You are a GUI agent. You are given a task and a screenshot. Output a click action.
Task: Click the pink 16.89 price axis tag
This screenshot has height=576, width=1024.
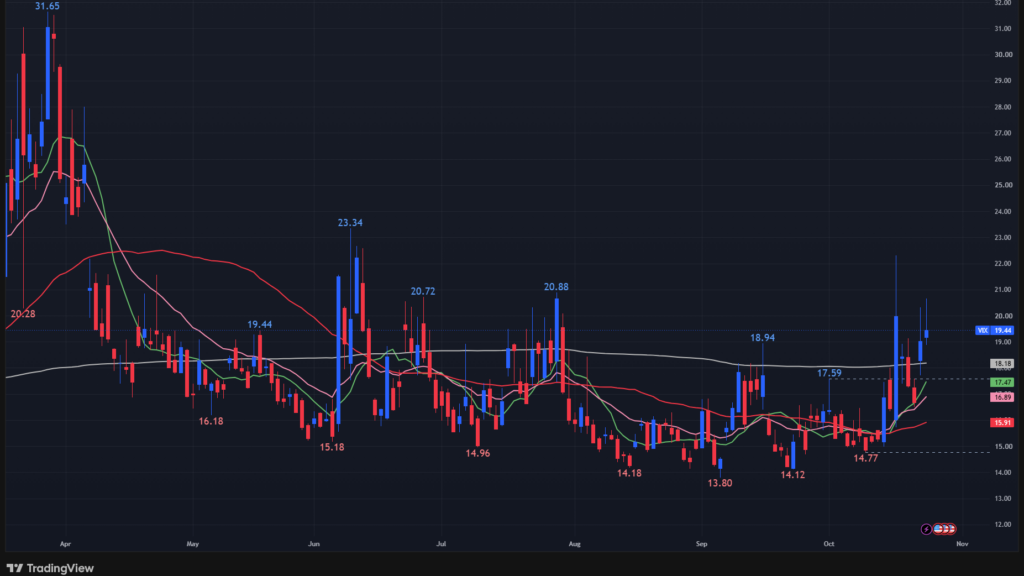1002,397
